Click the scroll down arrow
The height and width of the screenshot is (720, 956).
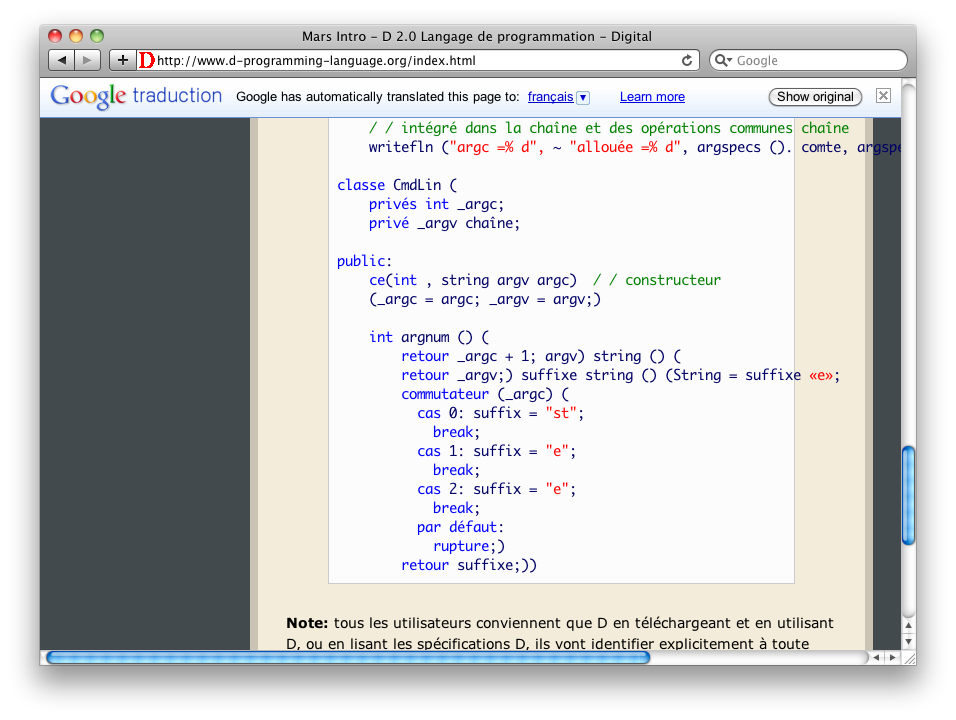click(x=908, y=641)
